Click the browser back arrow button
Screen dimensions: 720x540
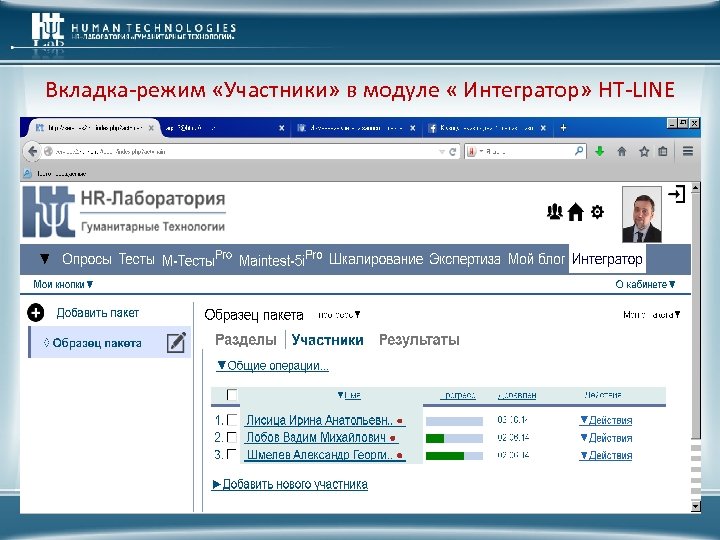pos(32,151)
